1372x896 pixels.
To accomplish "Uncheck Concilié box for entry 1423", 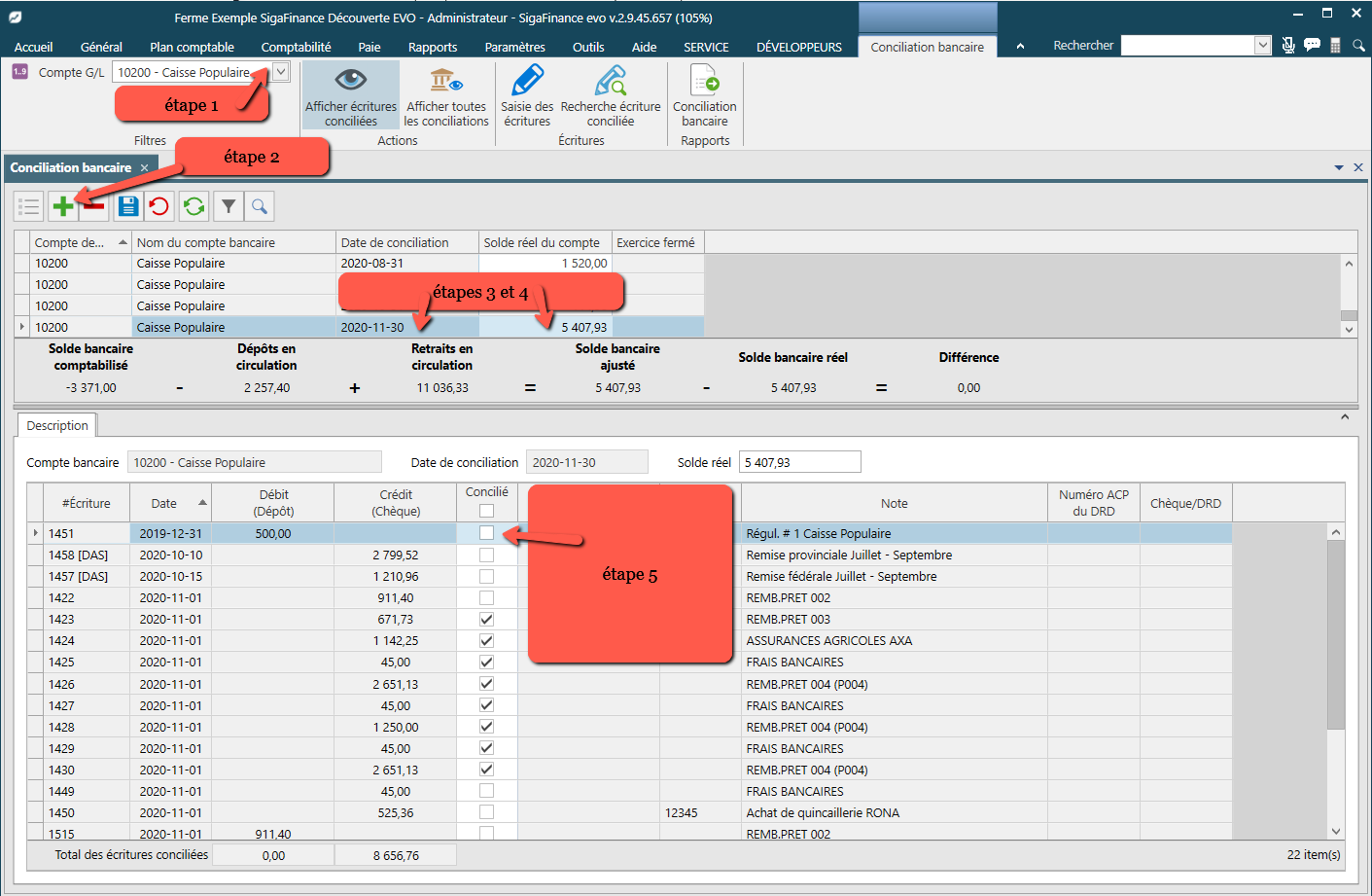I will (486, 619).
